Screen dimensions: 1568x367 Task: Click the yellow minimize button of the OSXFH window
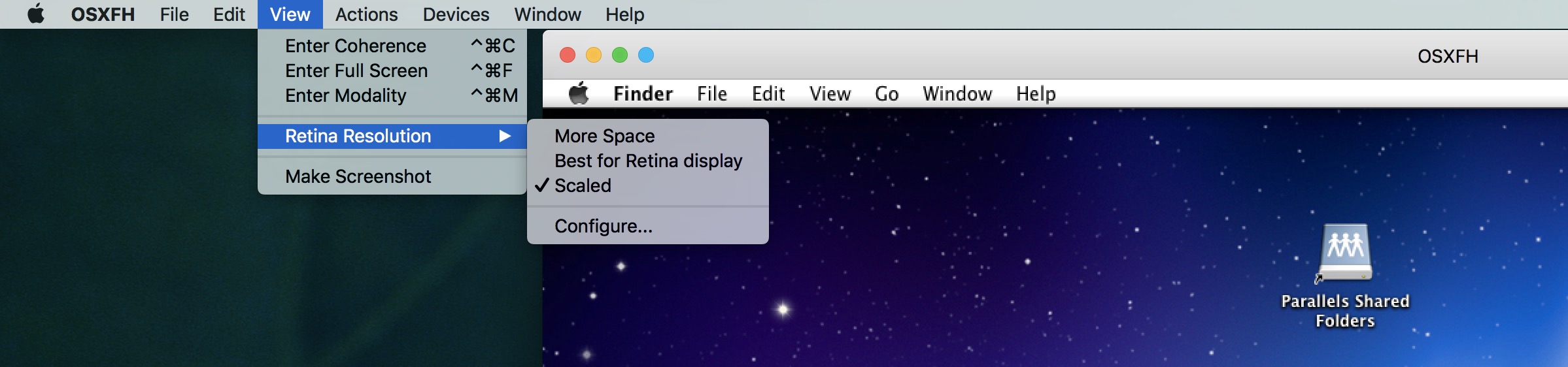(x=594, y=55)
